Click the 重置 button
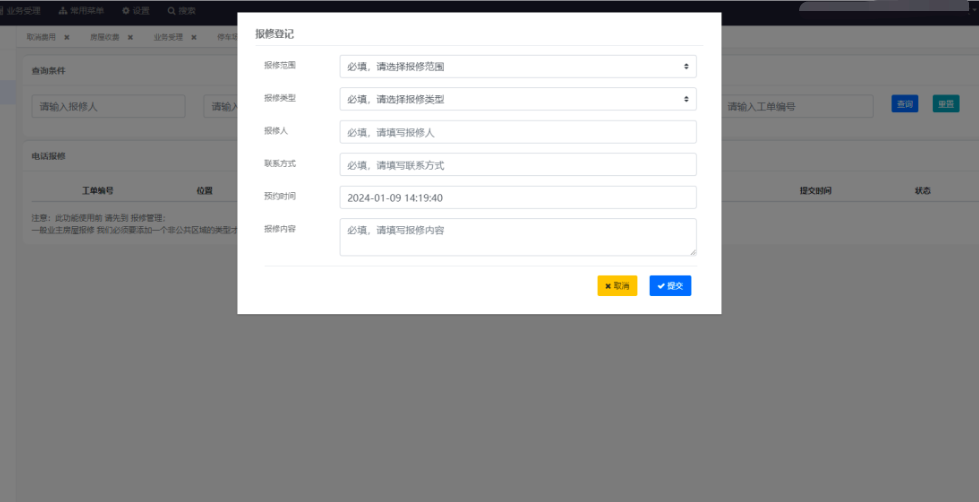The width and height of the screenshot is (979, 502). 945,104
